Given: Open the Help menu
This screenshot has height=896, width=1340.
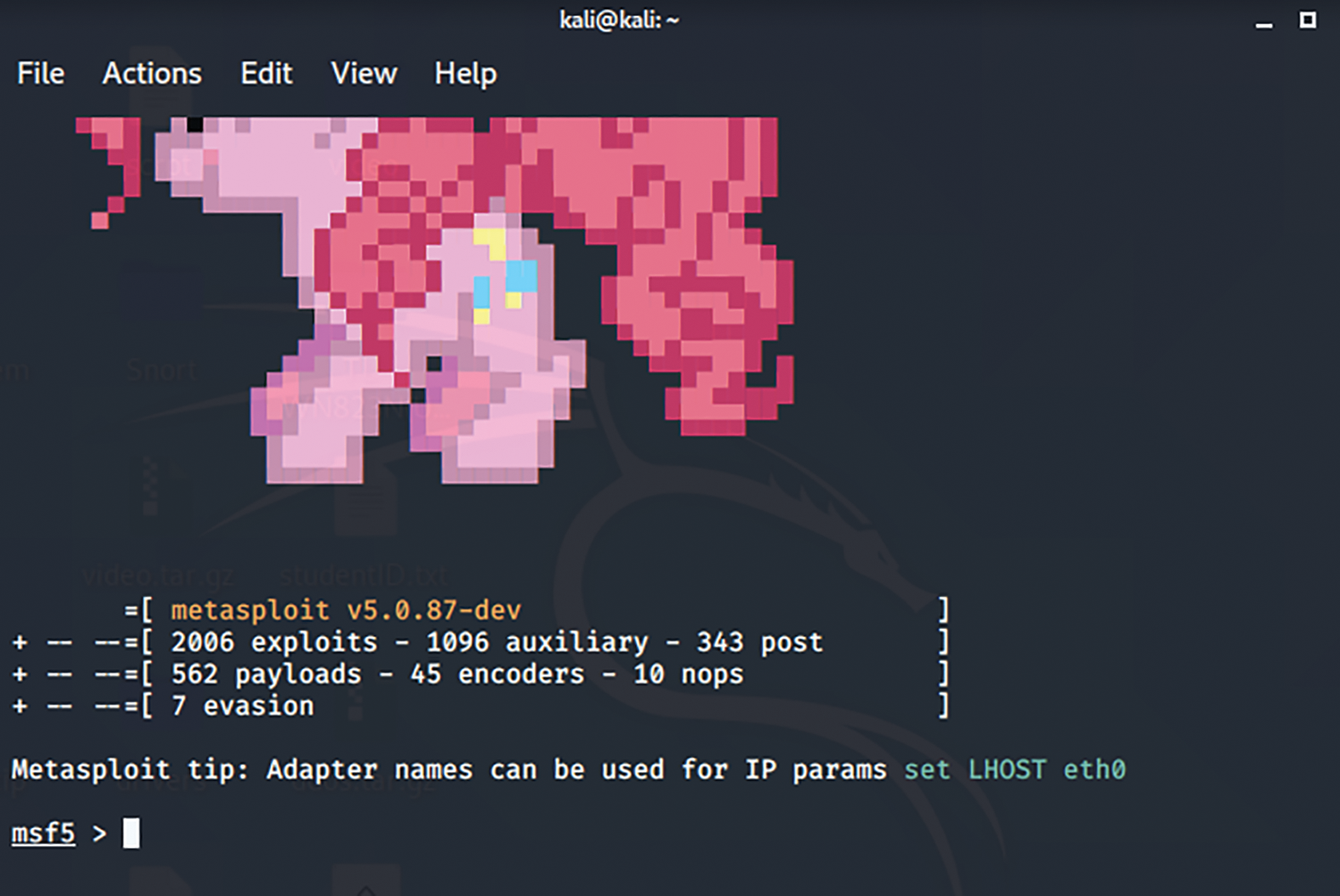Looking at the screenshot, I should click(x=465, y=73).
